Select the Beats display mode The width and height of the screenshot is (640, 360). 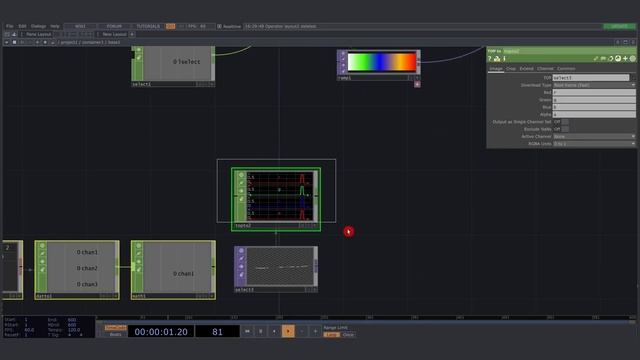point(116,334)
